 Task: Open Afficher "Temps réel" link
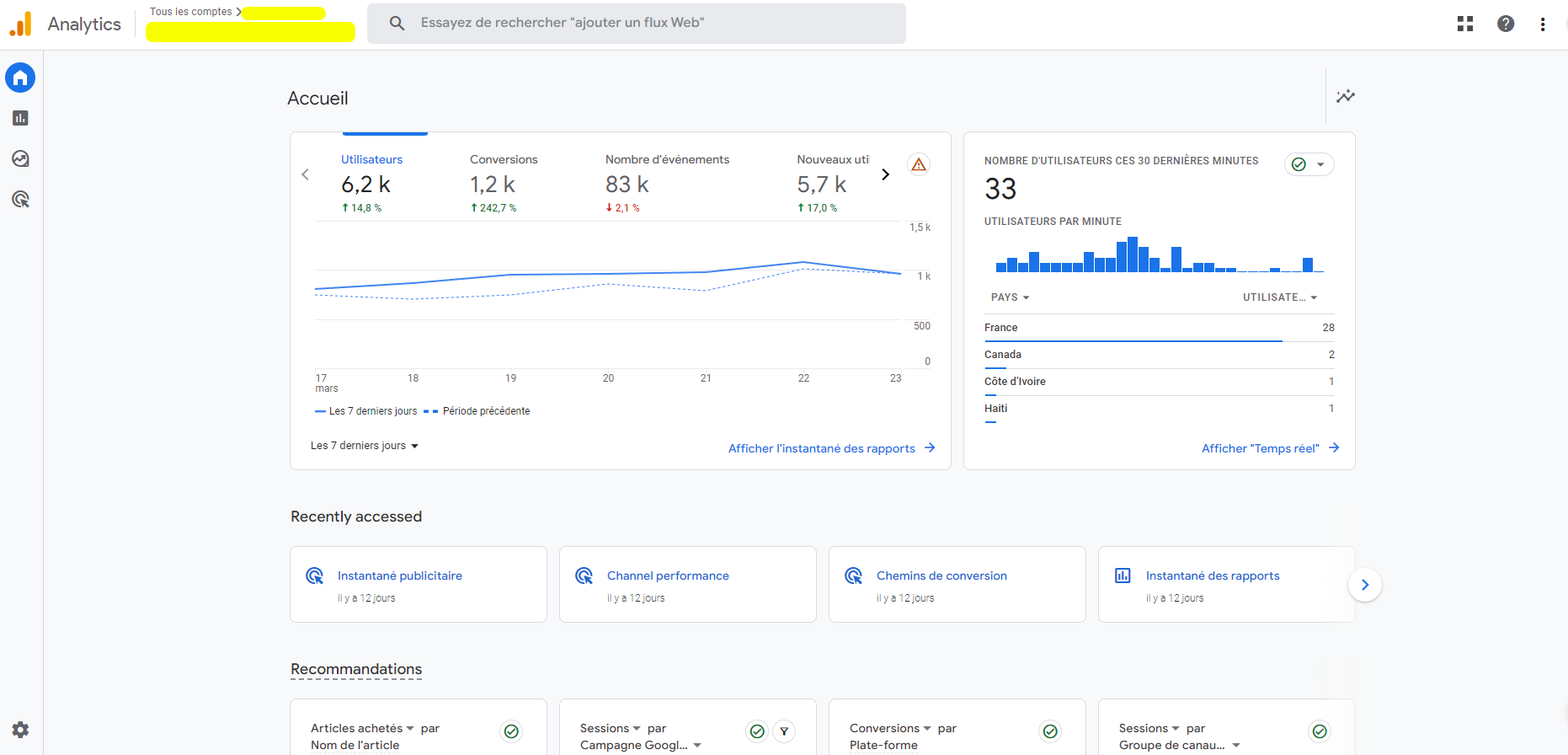1270,448
